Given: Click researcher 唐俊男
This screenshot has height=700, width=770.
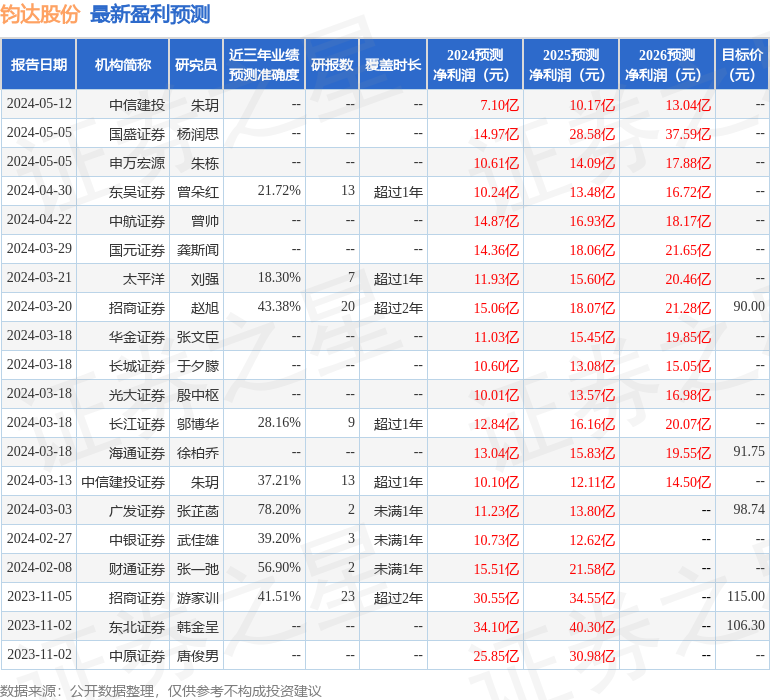Looking at the screenshot, I should click(x=198, y=655).
